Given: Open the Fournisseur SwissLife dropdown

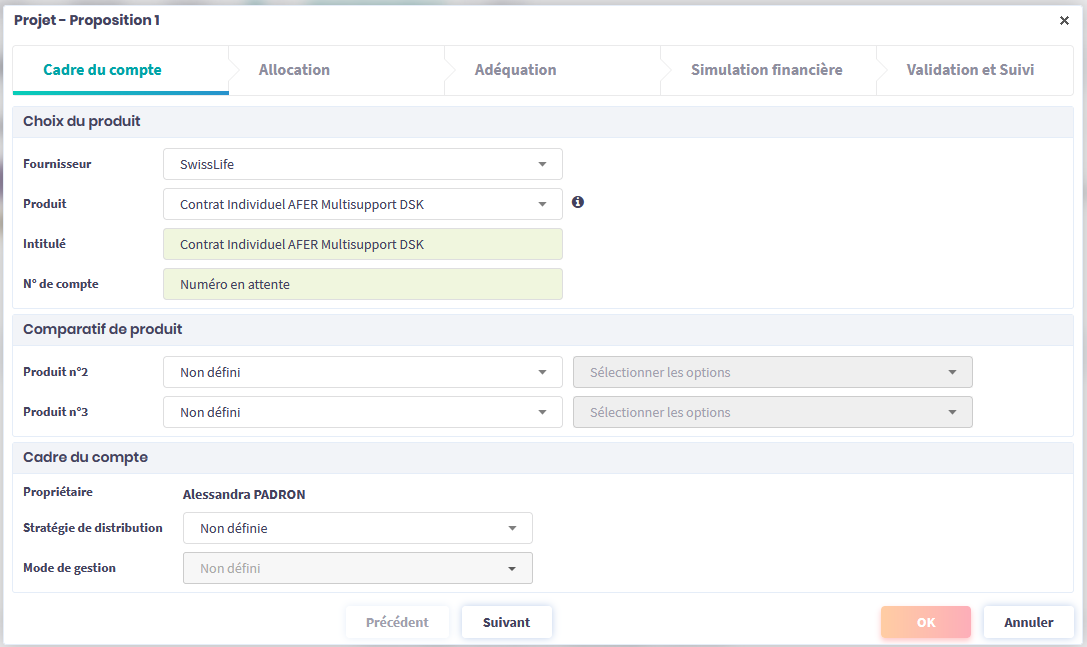Looking at the screenshot, I should 362,164.
